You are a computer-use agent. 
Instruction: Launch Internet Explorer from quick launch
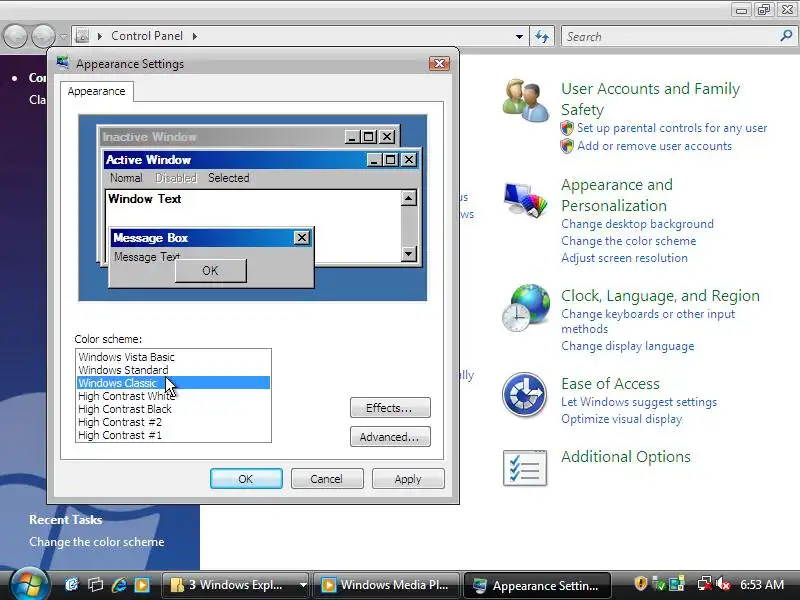[x=119, y=585]
